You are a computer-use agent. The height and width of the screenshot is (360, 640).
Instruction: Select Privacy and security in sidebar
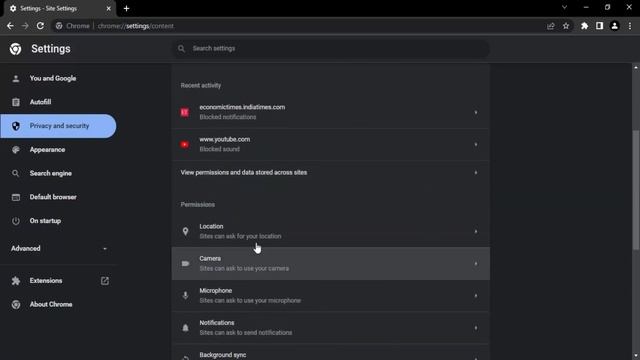click(58, 126)
